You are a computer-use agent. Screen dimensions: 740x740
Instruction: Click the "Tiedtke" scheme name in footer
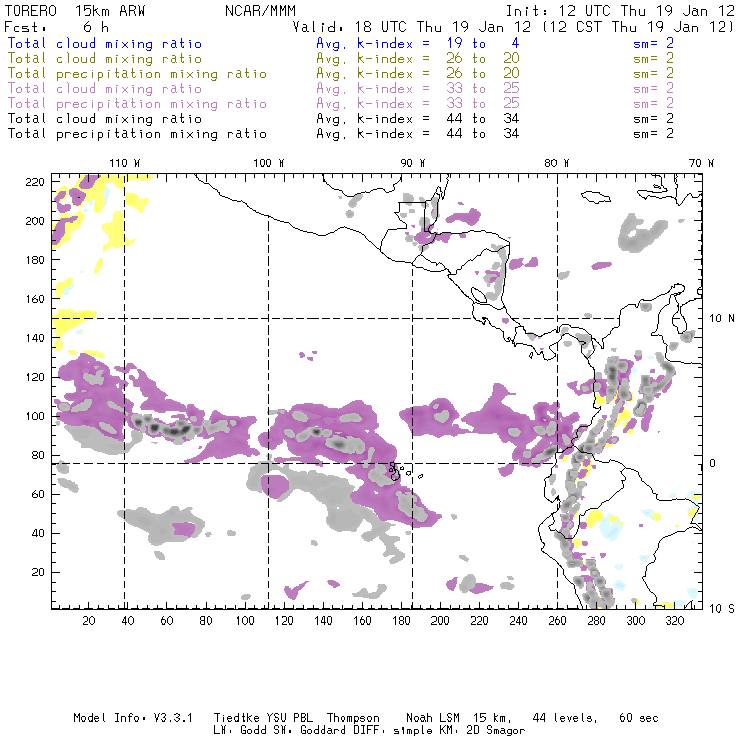(x=237, y=718)
